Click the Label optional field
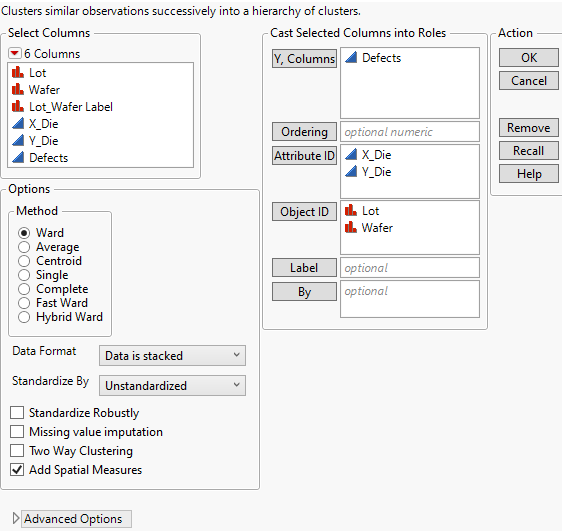The image size is (562, 531). (410, 268)
